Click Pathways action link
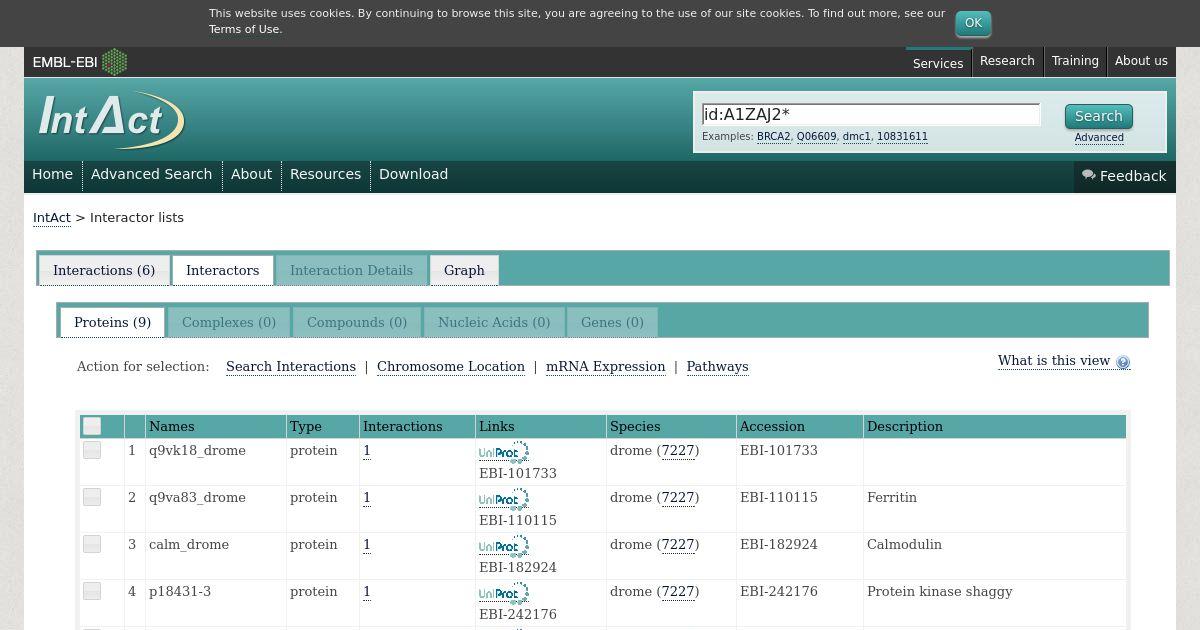 pyautogui.click(x=717, y=366)
